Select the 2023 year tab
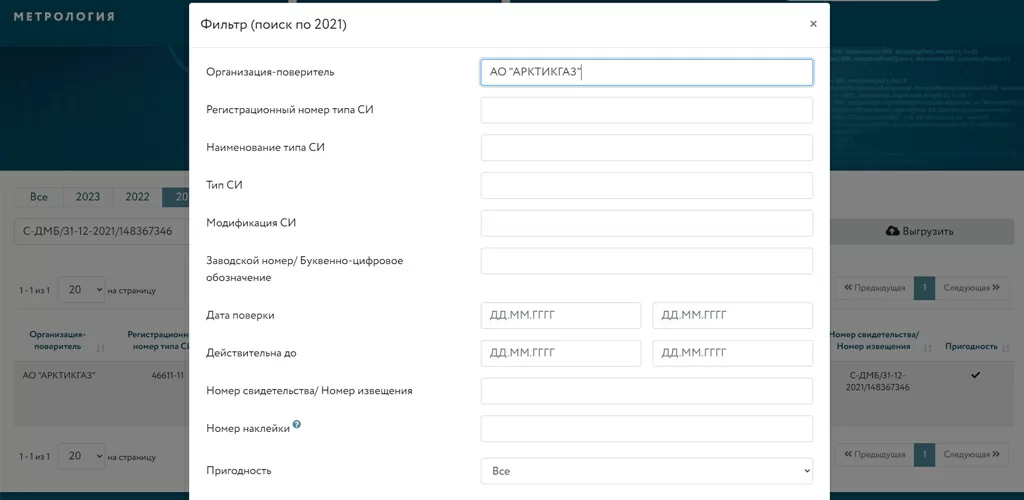This screenshot has height=500, width=1024. point(88,197)
